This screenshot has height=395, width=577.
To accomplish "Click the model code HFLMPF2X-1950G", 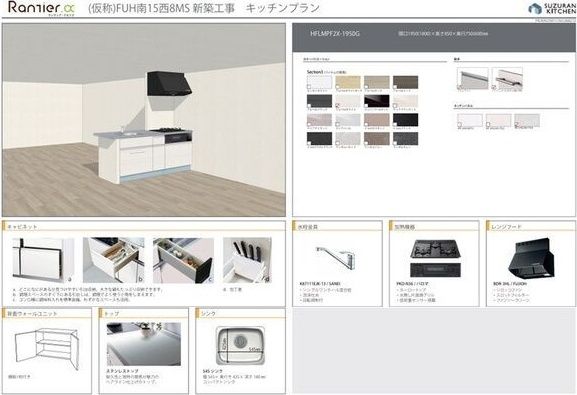I will (x=335, y=33).
